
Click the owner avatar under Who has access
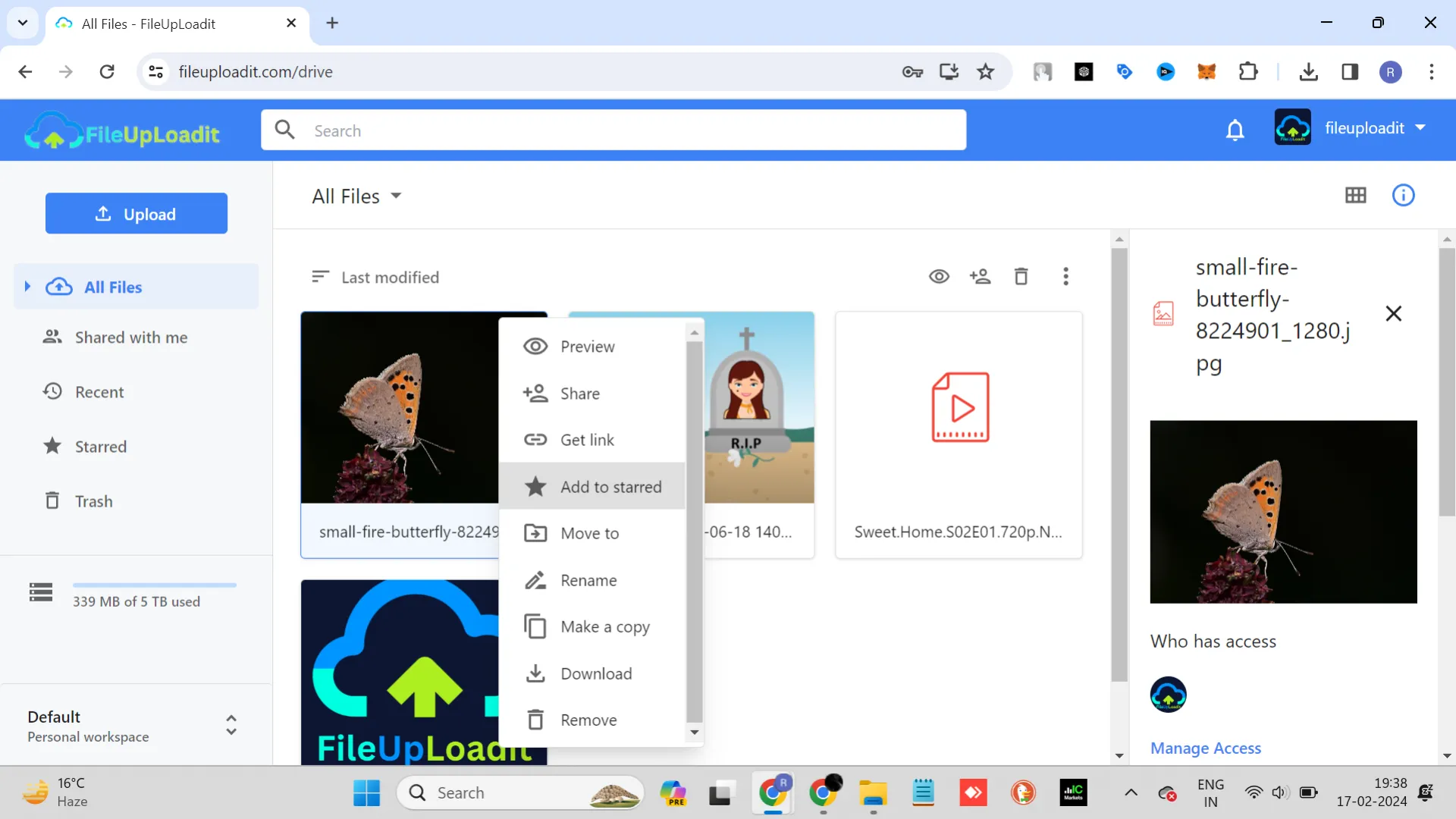[1168, 695]
